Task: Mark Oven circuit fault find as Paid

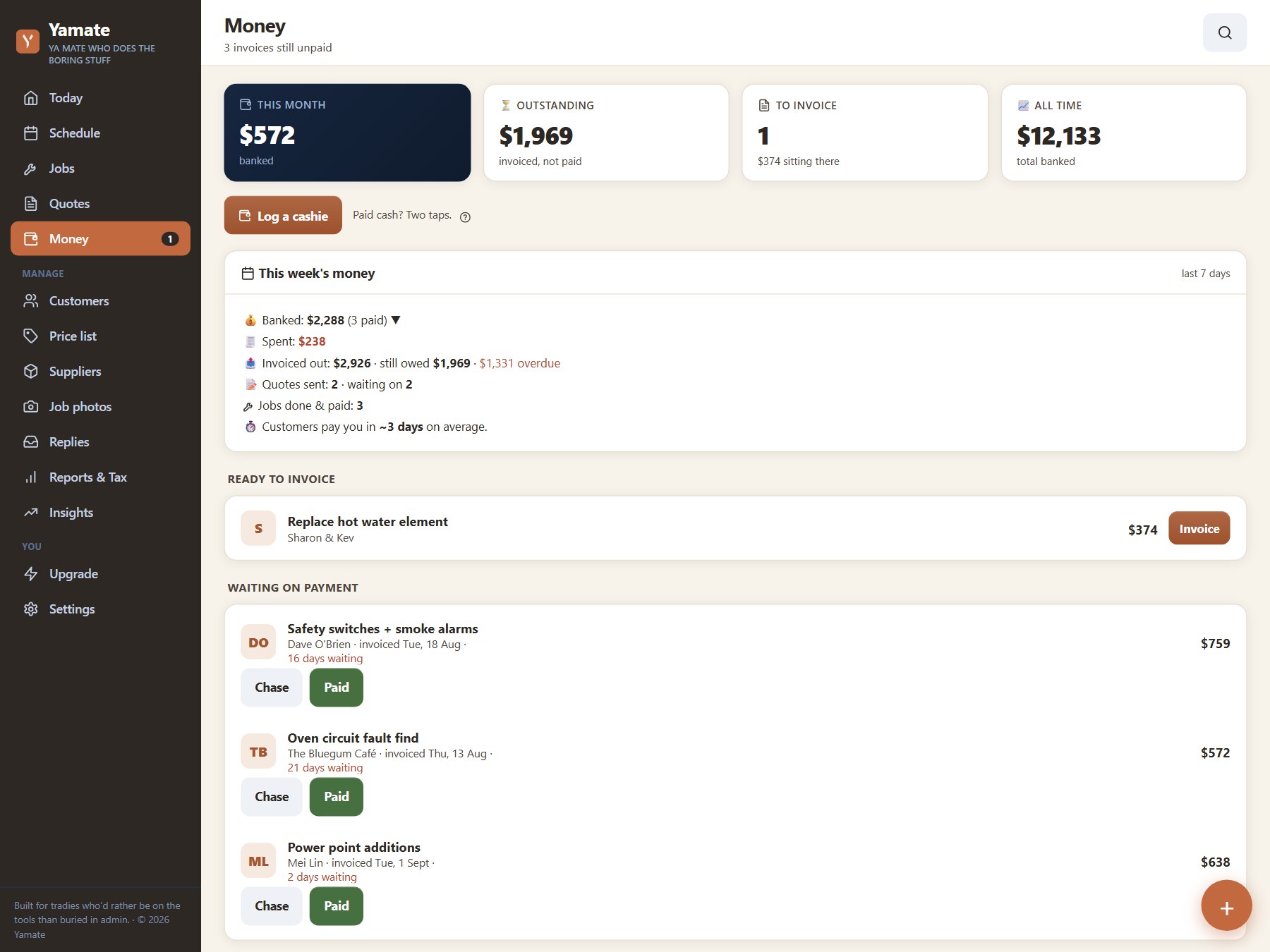Action: tap(337, 797)
